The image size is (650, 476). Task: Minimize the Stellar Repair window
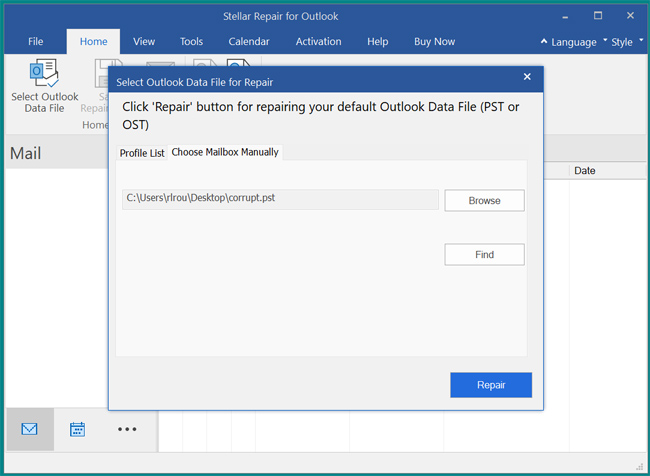tap(565, 17)
